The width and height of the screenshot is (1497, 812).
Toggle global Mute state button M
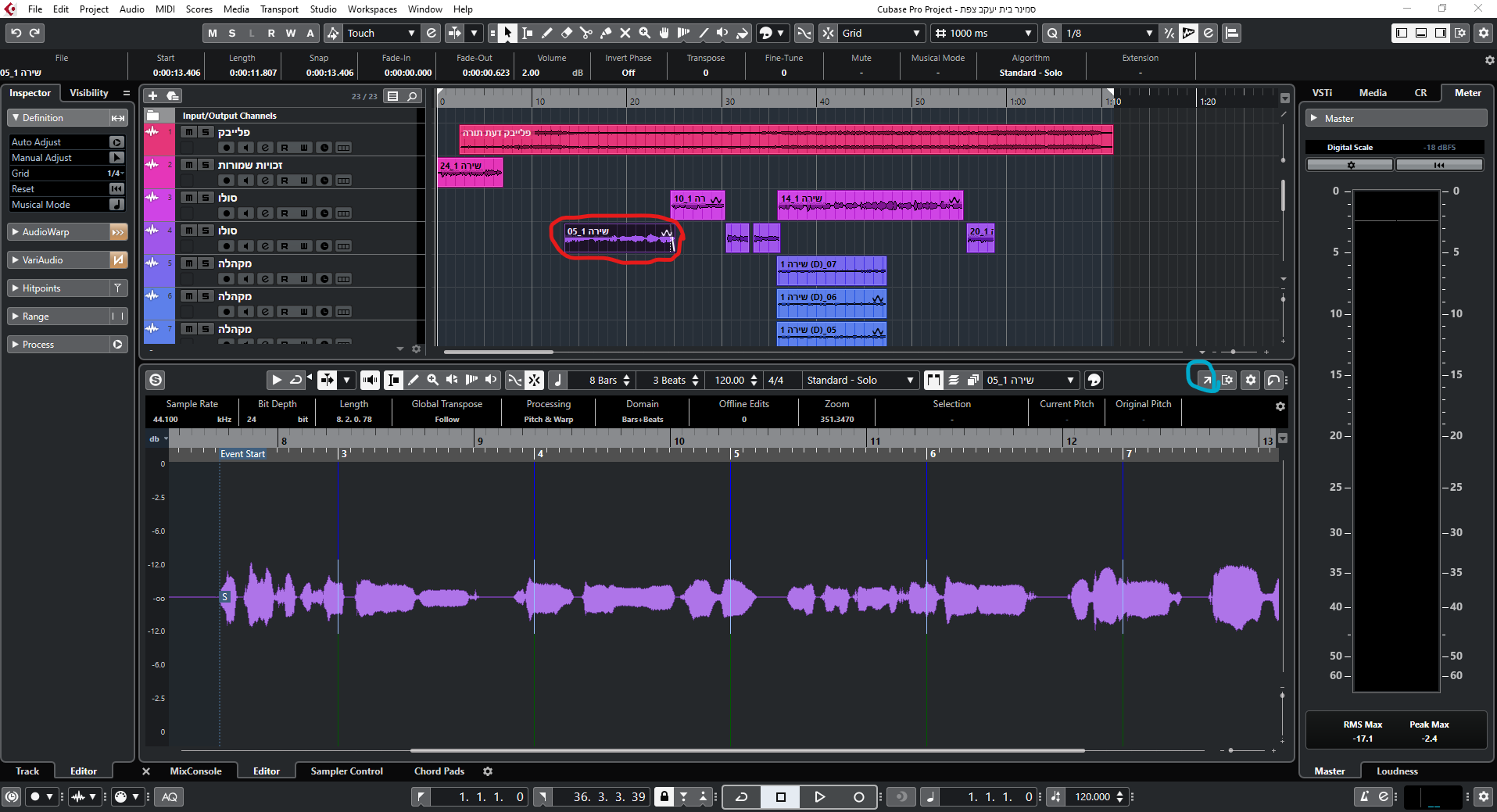[213, 33]
